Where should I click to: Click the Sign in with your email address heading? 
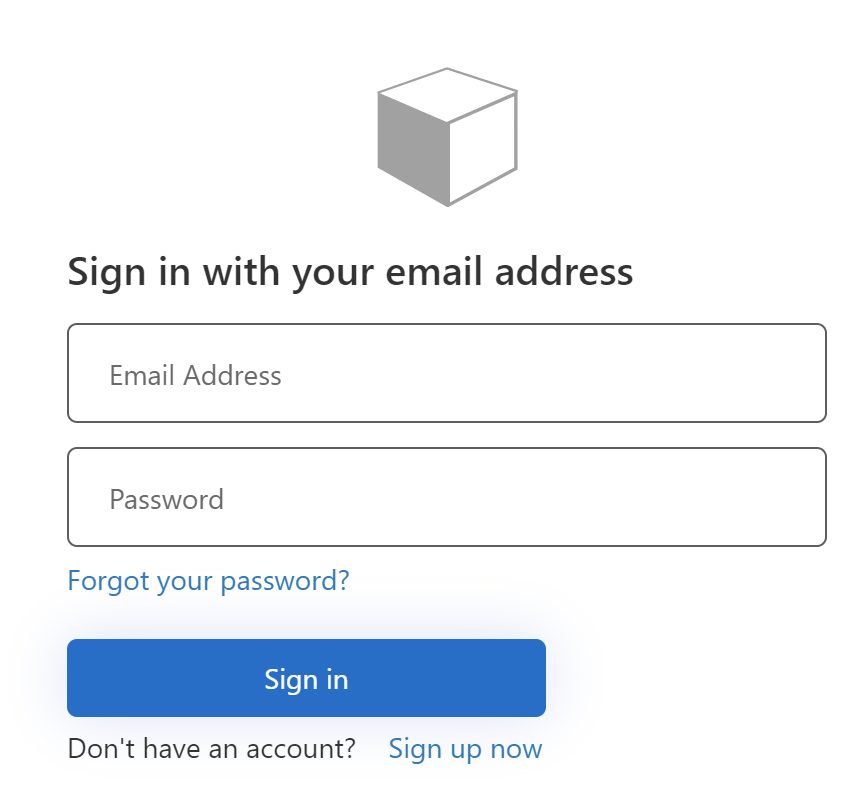350,272
